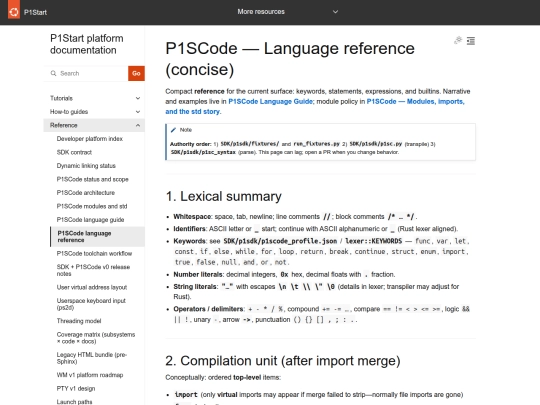
Task: Open the More resources menu
Action: point(261,12)
